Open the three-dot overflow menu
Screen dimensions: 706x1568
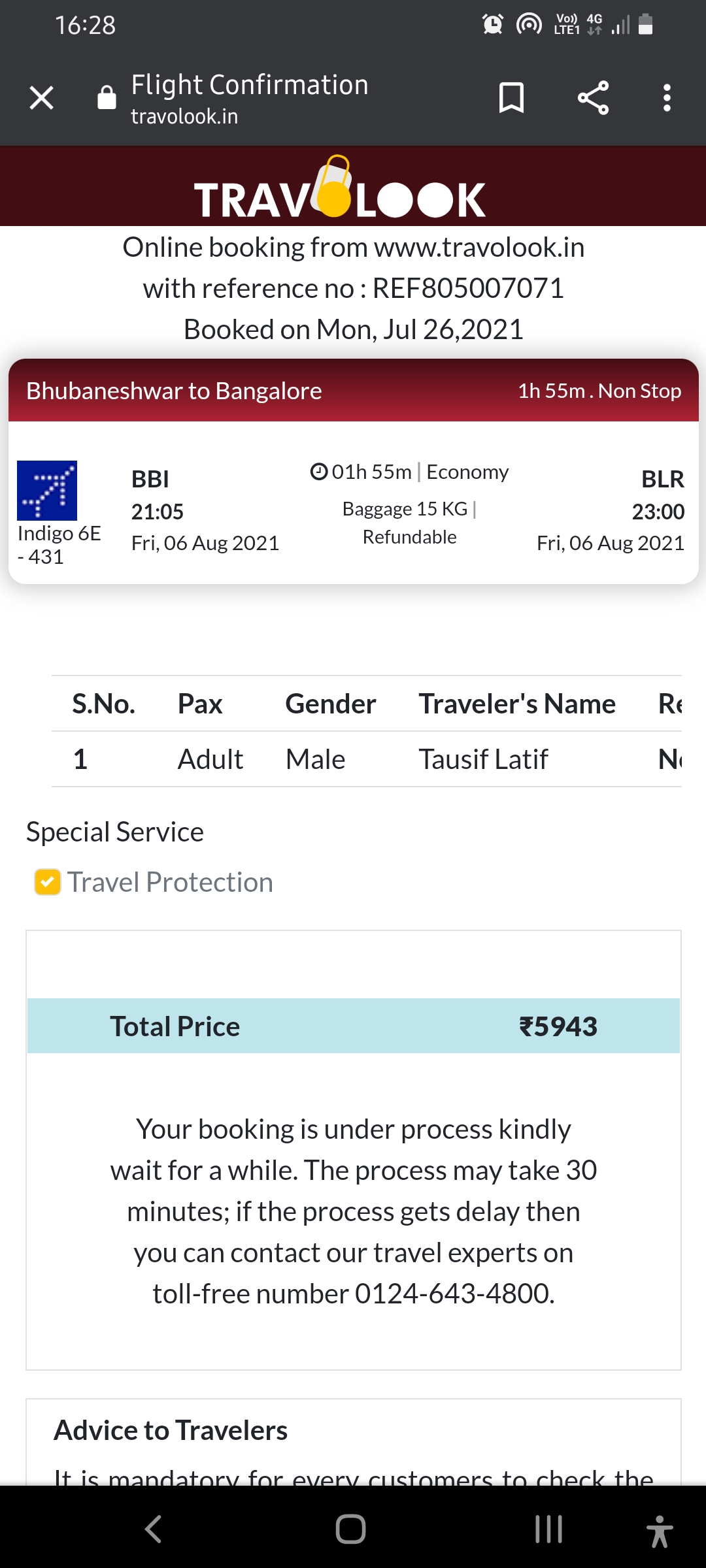[x=667, y=98]
